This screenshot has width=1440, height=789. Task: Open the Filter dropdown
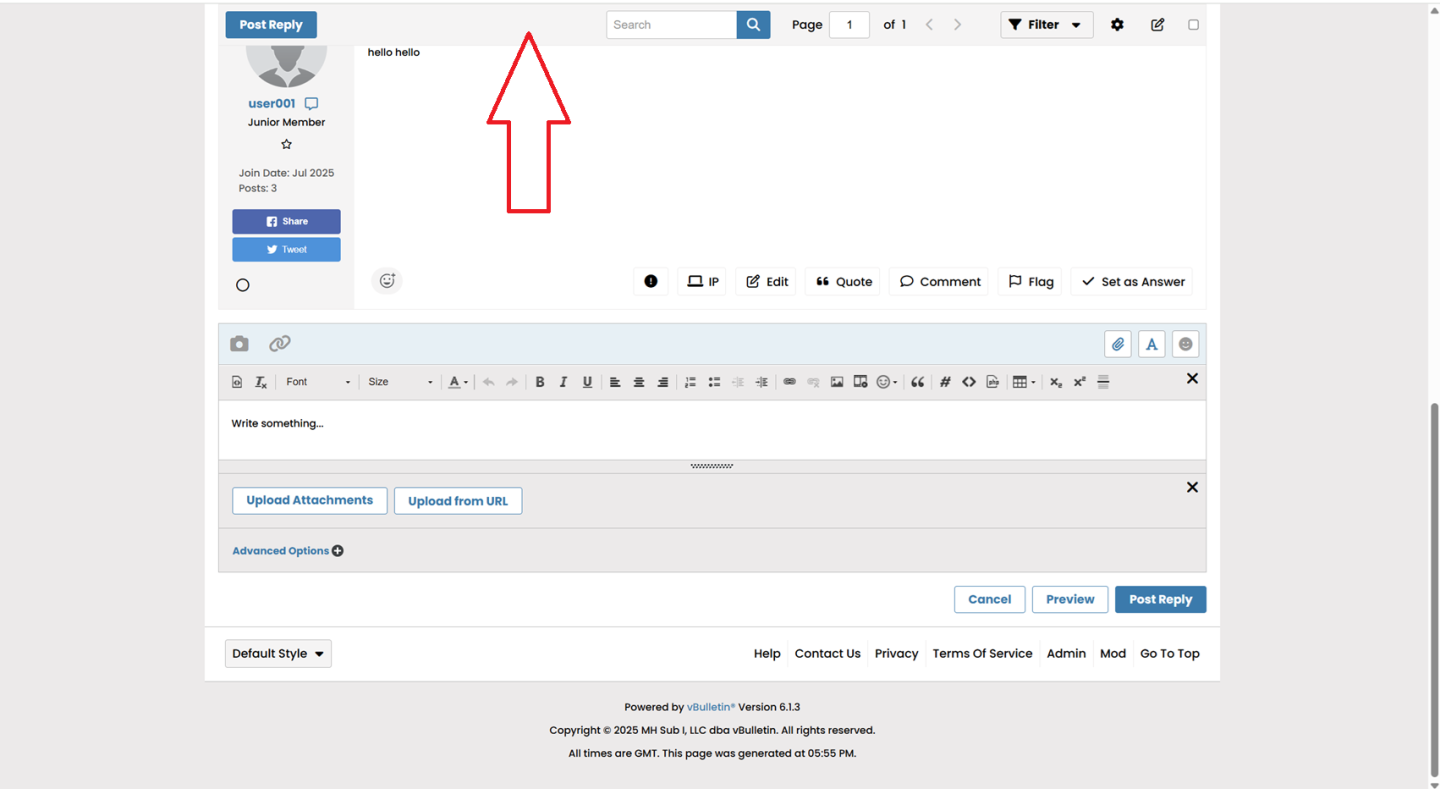click(x=1046, y=25)
